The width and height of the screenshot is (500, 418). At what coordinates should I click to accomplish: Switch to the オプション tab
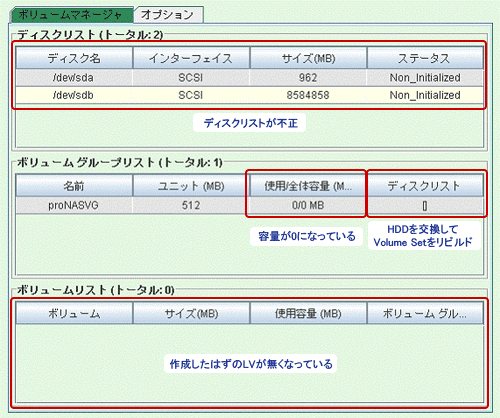tap(168, 15)
